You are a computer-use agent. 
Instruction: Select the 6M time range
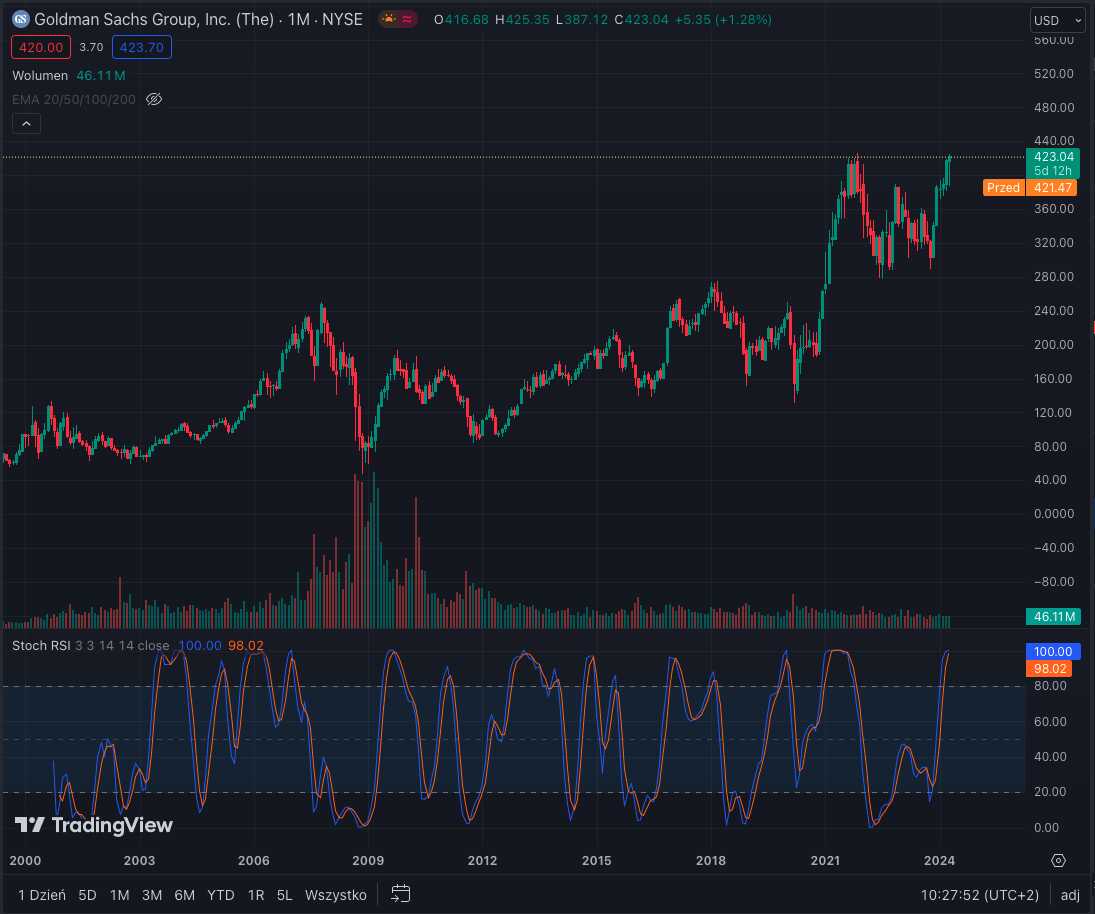coord(184,894)
